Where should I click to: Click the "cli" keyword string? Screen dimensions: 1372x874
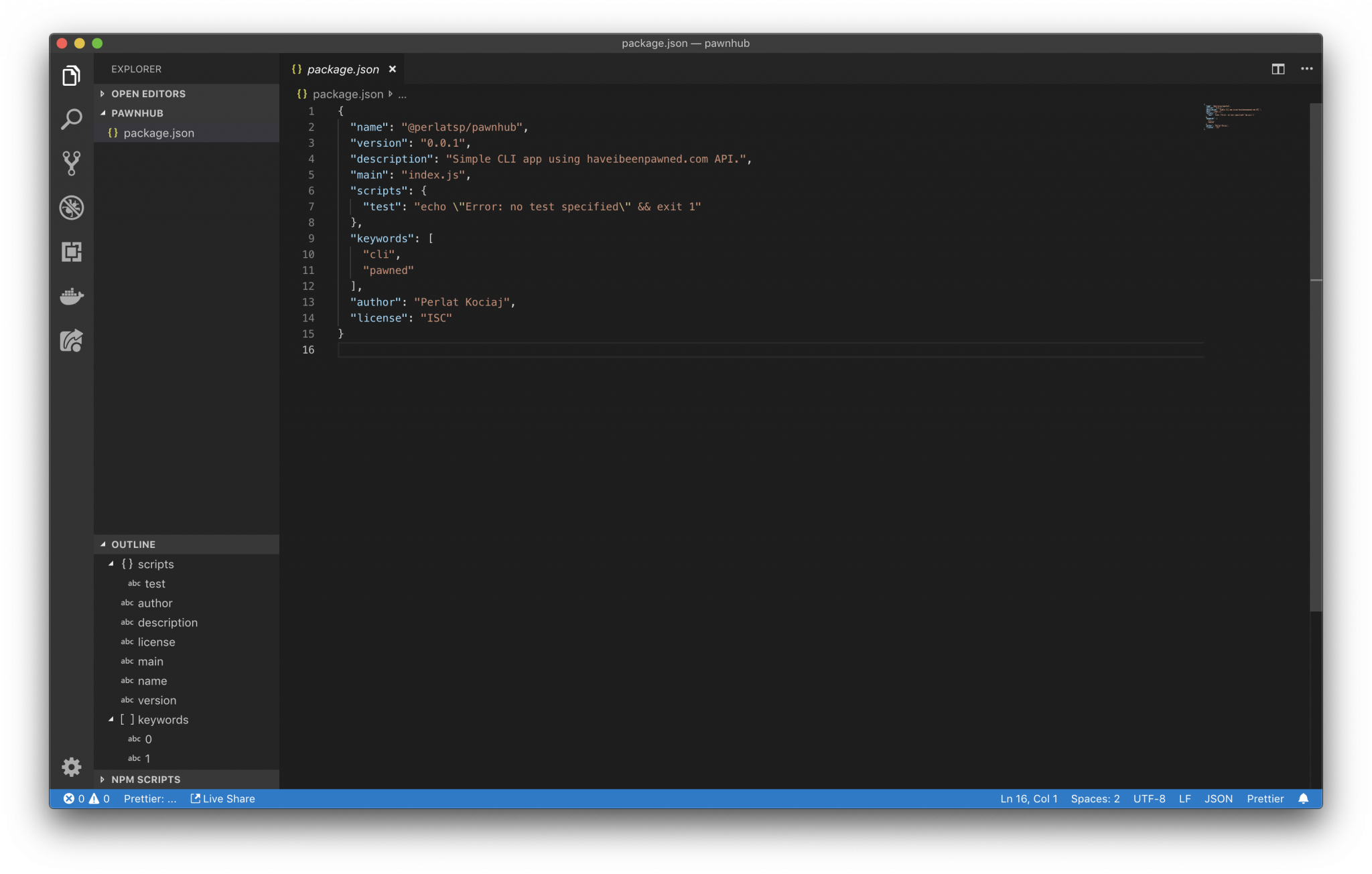coord(379,254)
